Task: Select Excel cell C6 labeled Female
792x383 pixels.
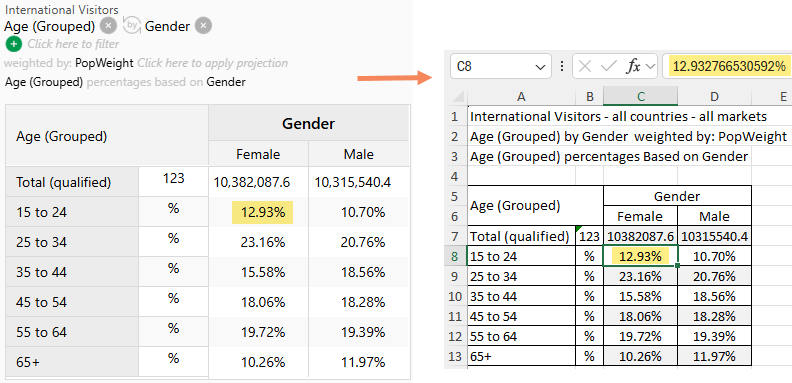Action: 640,216
